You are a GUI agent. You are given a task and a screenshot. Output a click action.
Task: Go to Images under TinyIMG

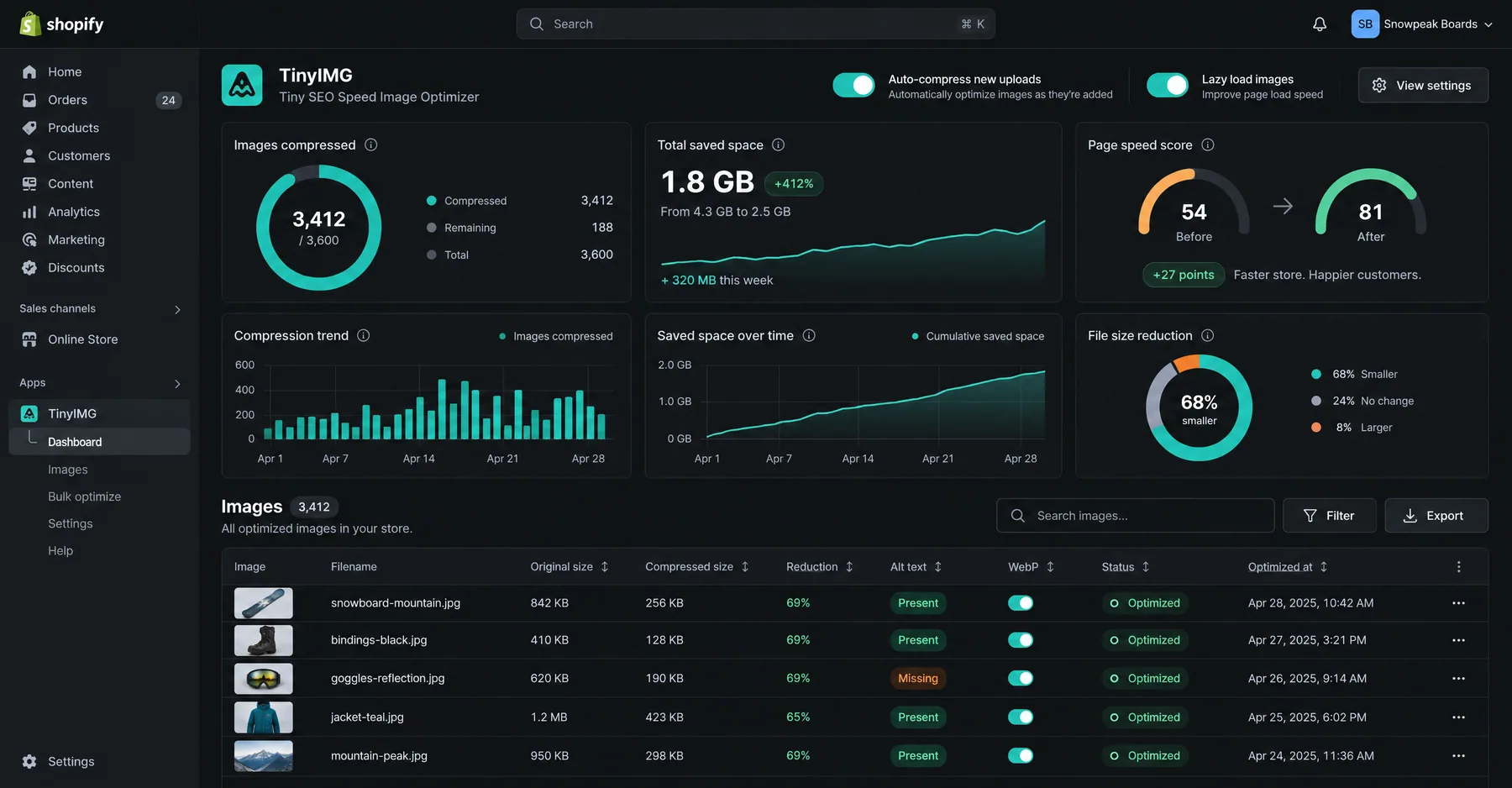point(68,470)
